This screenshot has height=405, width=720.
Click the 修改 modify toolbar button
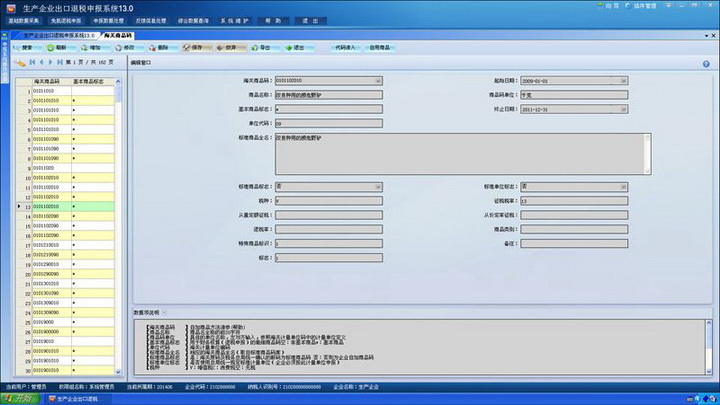(128, 48)
